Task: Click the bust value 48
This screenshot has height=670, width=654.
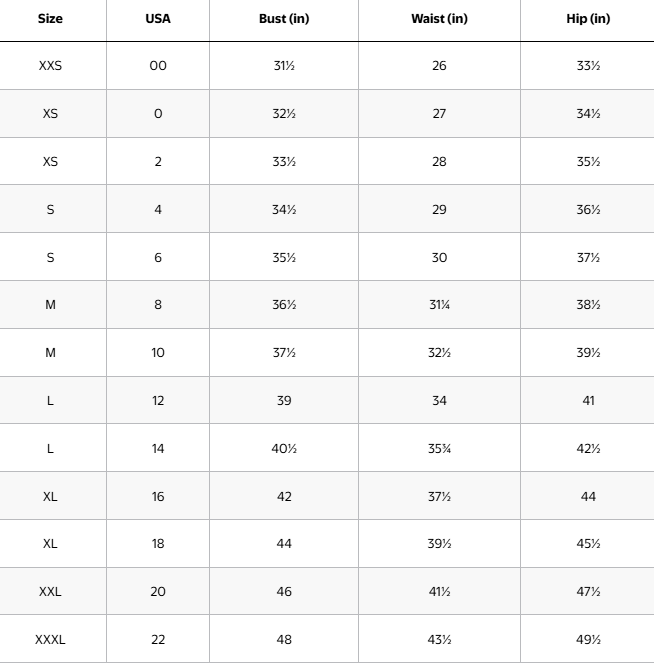Action: (284, 640)
